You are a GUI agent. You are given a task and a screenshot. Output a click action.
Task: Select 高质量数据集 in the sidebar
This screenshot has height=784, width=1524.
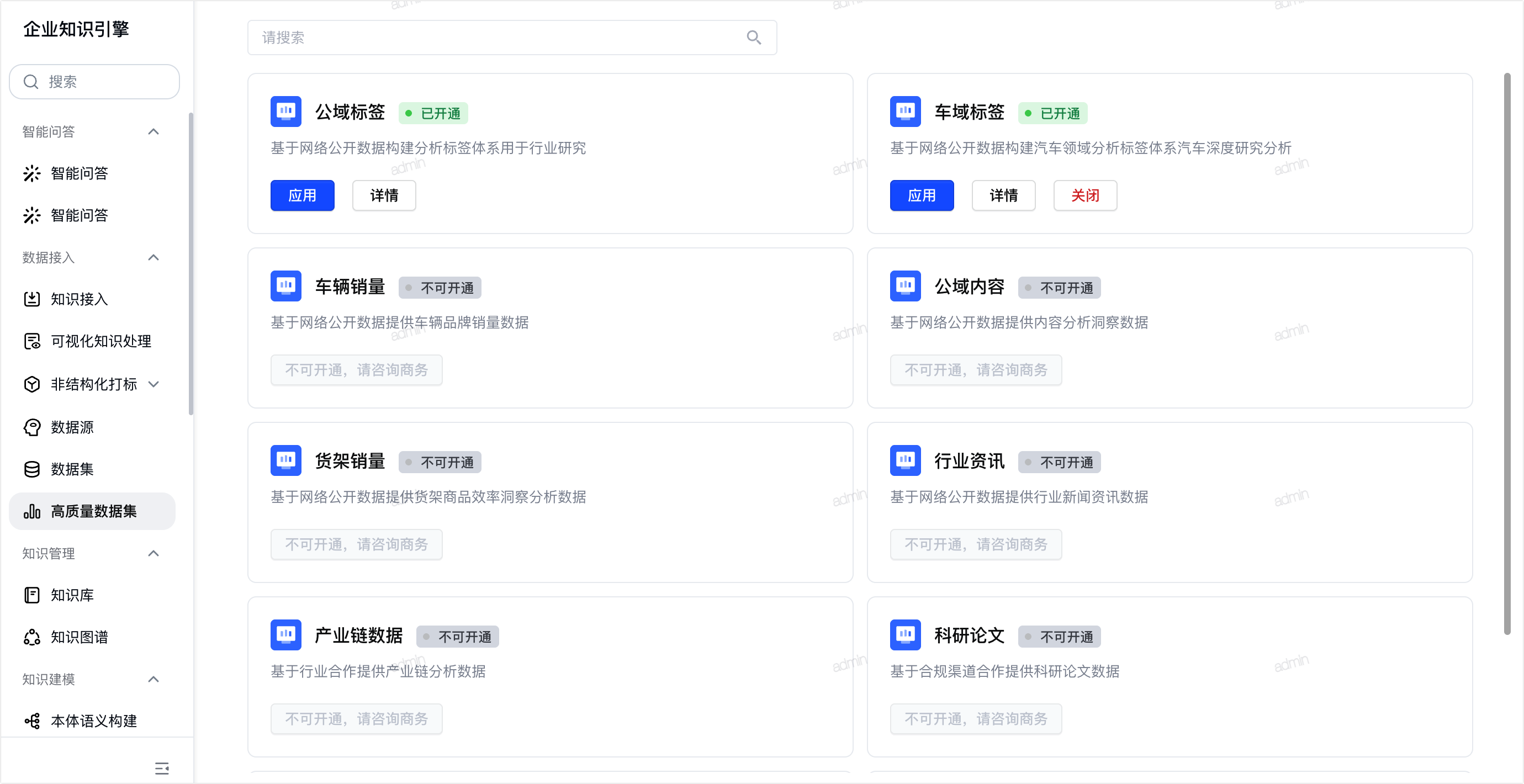(92, 511)
